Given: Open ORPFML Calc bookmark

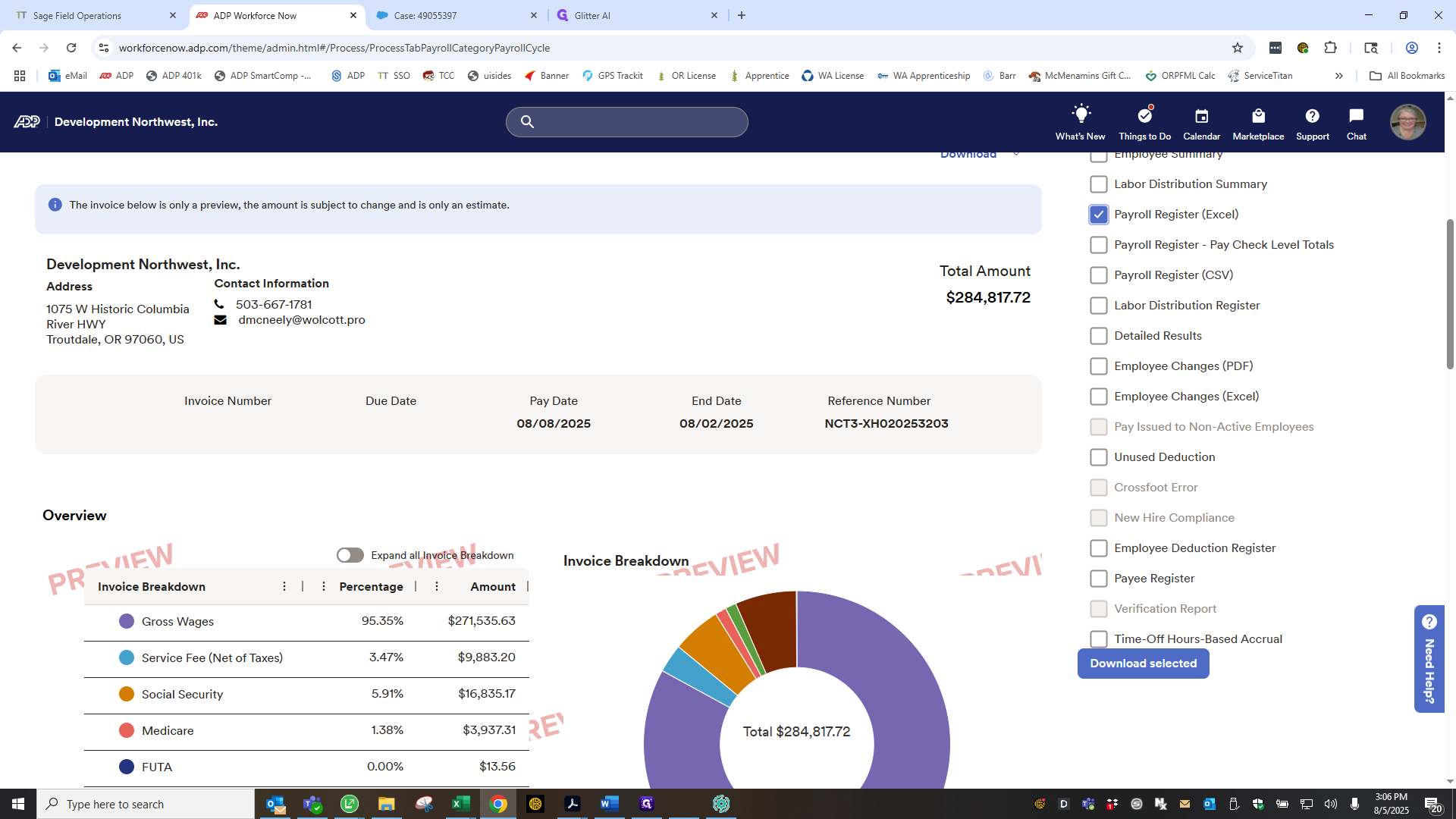Looking at the screenshot, I should [1180, 76].
